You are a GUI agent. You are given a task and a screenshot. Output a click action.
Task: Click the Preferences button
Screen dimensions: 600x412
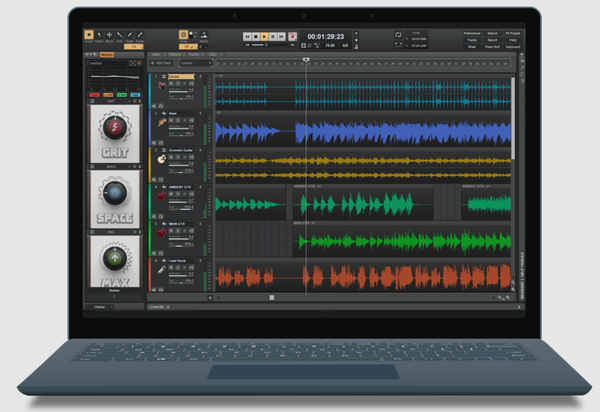pyautogui.click(x=472, y=33)
